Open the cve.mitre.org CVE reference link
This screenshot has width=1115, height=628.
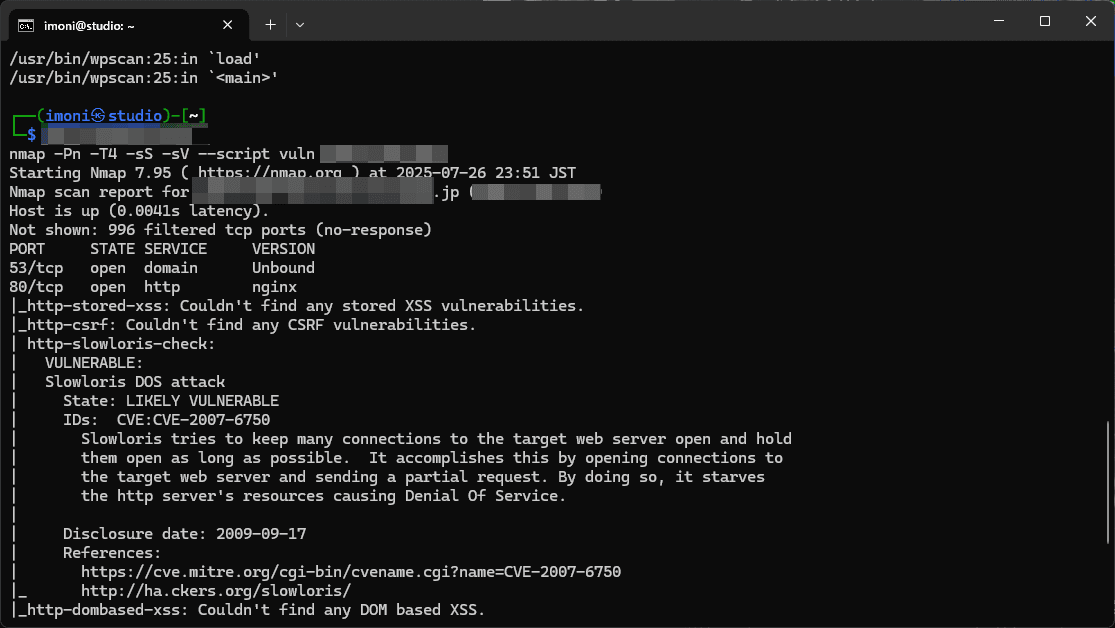tap(350, 572)
